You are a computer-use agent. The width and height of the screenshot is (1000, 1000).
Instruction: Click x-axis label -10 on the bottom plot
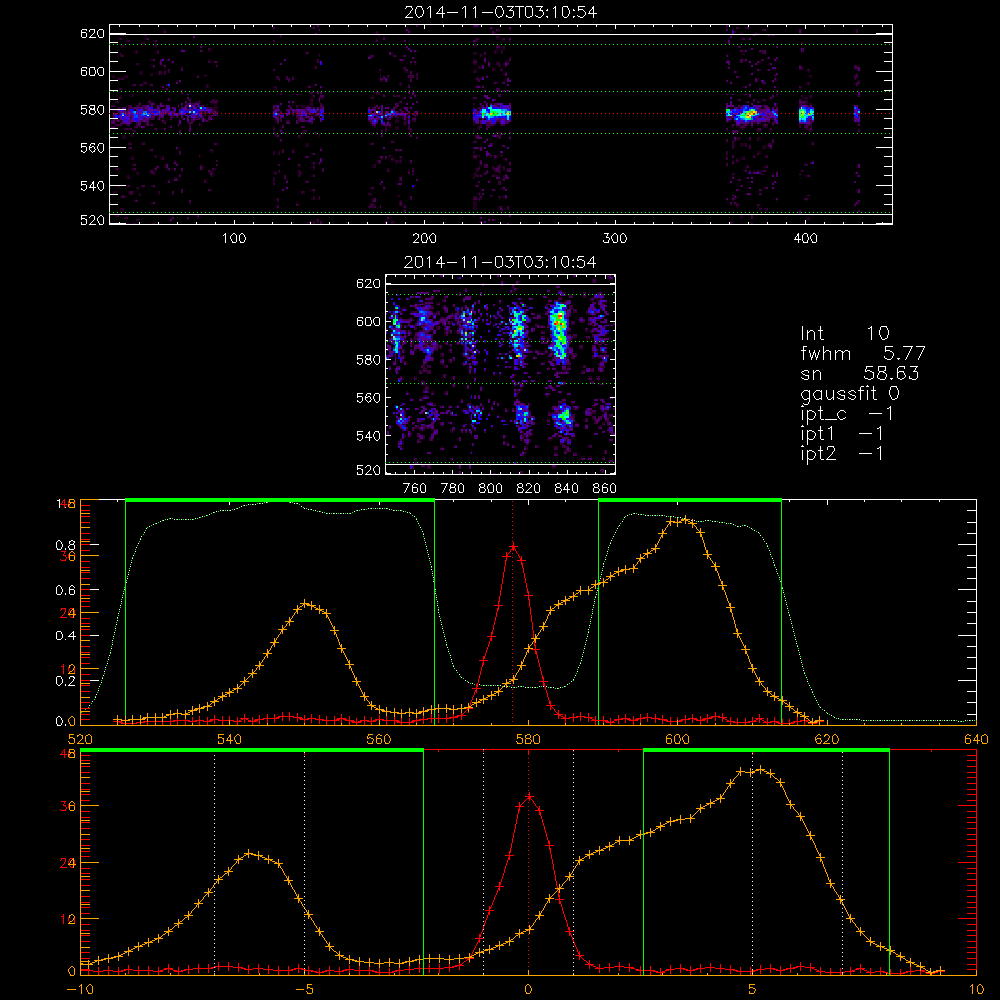pyautogui.click(x=80, y=989)
